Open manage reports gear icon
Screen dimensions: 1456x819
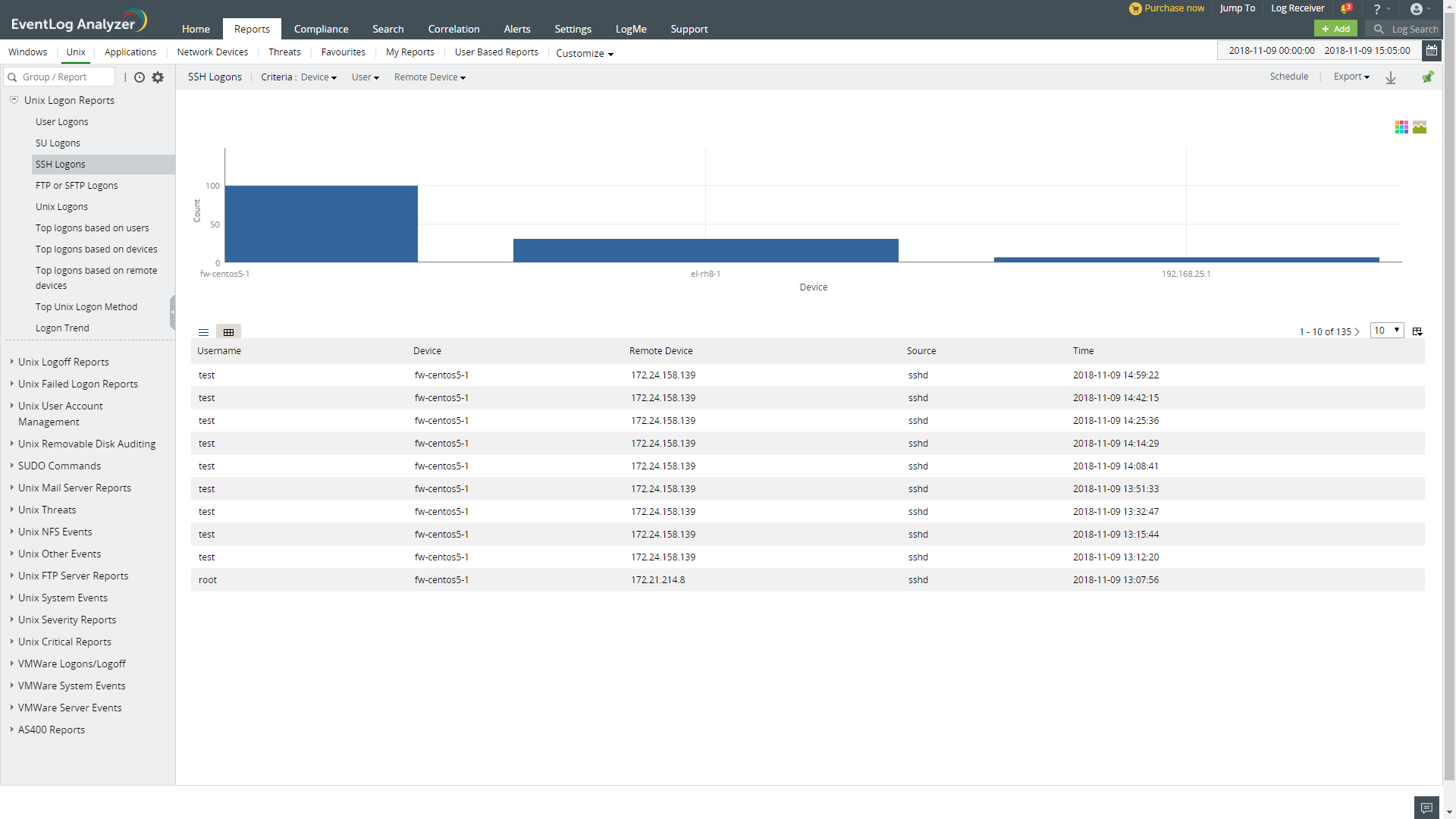pos(158,77)
